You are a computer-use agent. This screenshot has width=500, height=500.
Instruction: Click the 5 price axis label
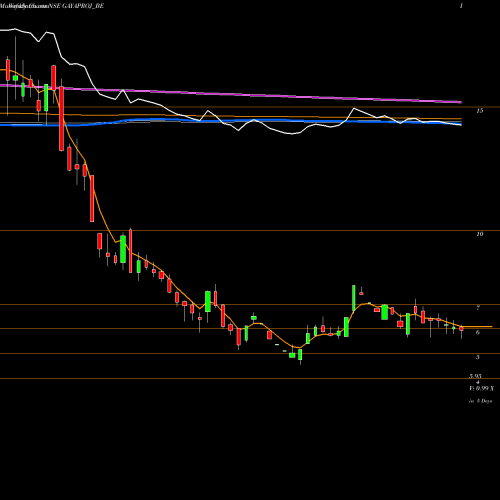point(478,357)
